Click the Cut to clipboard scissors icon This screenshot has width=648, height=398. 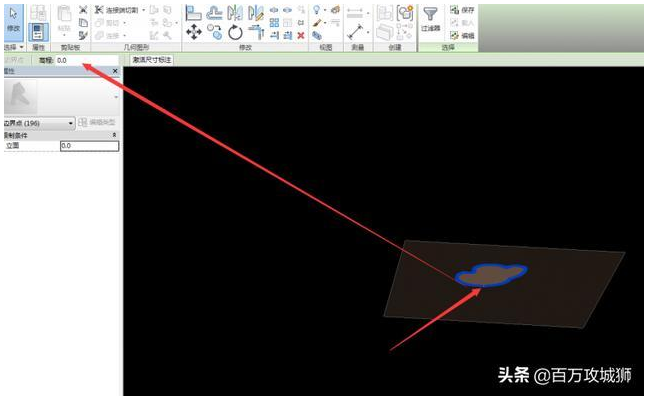(x=83, y=10)
